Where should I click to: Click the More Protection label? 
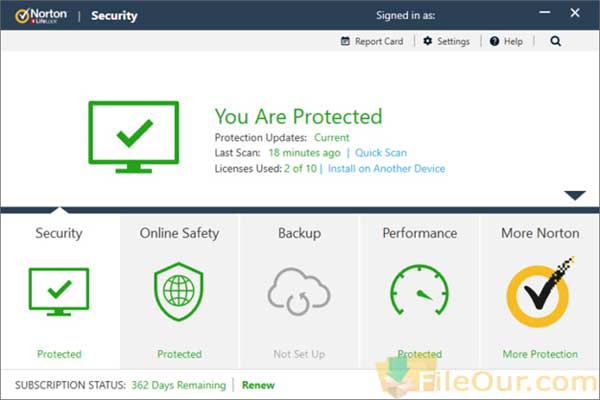click(540, 354)
